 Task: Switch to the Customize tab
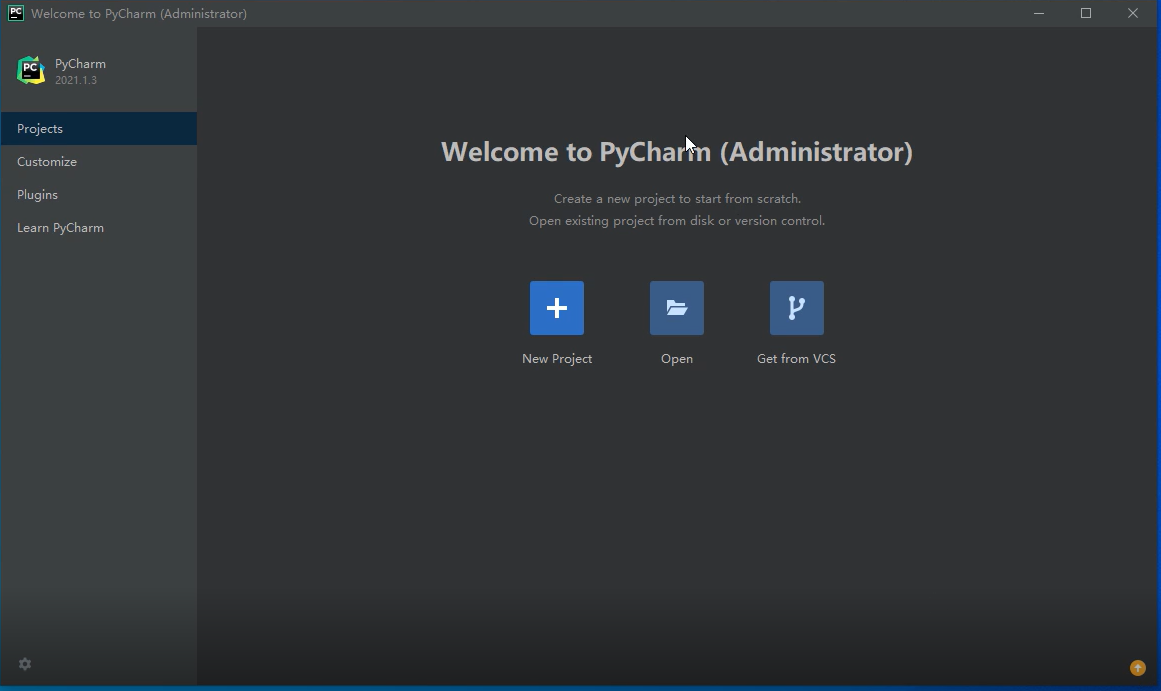98,161
